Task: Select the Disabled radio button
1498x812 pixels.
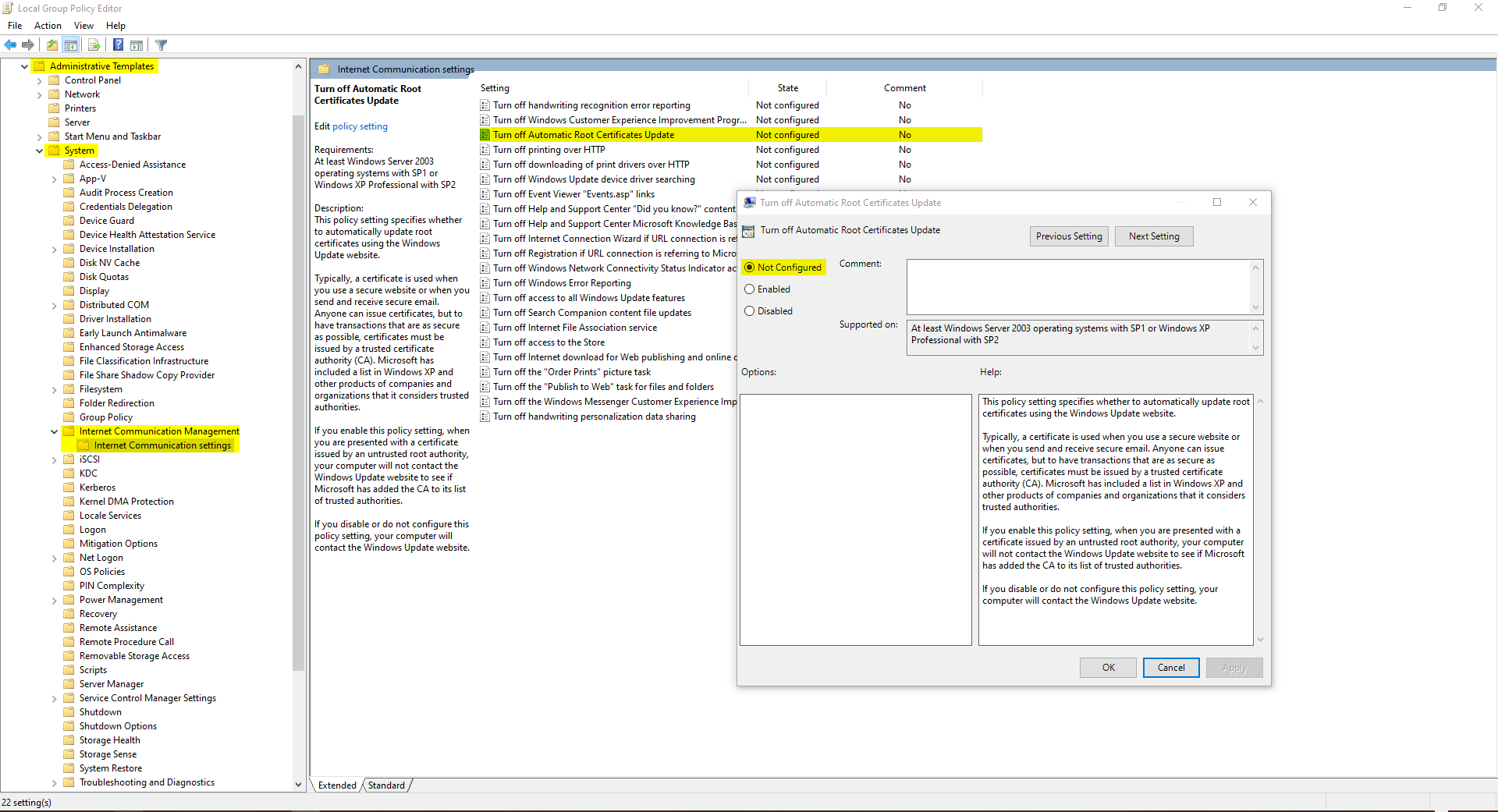Action: click(750, 311)
